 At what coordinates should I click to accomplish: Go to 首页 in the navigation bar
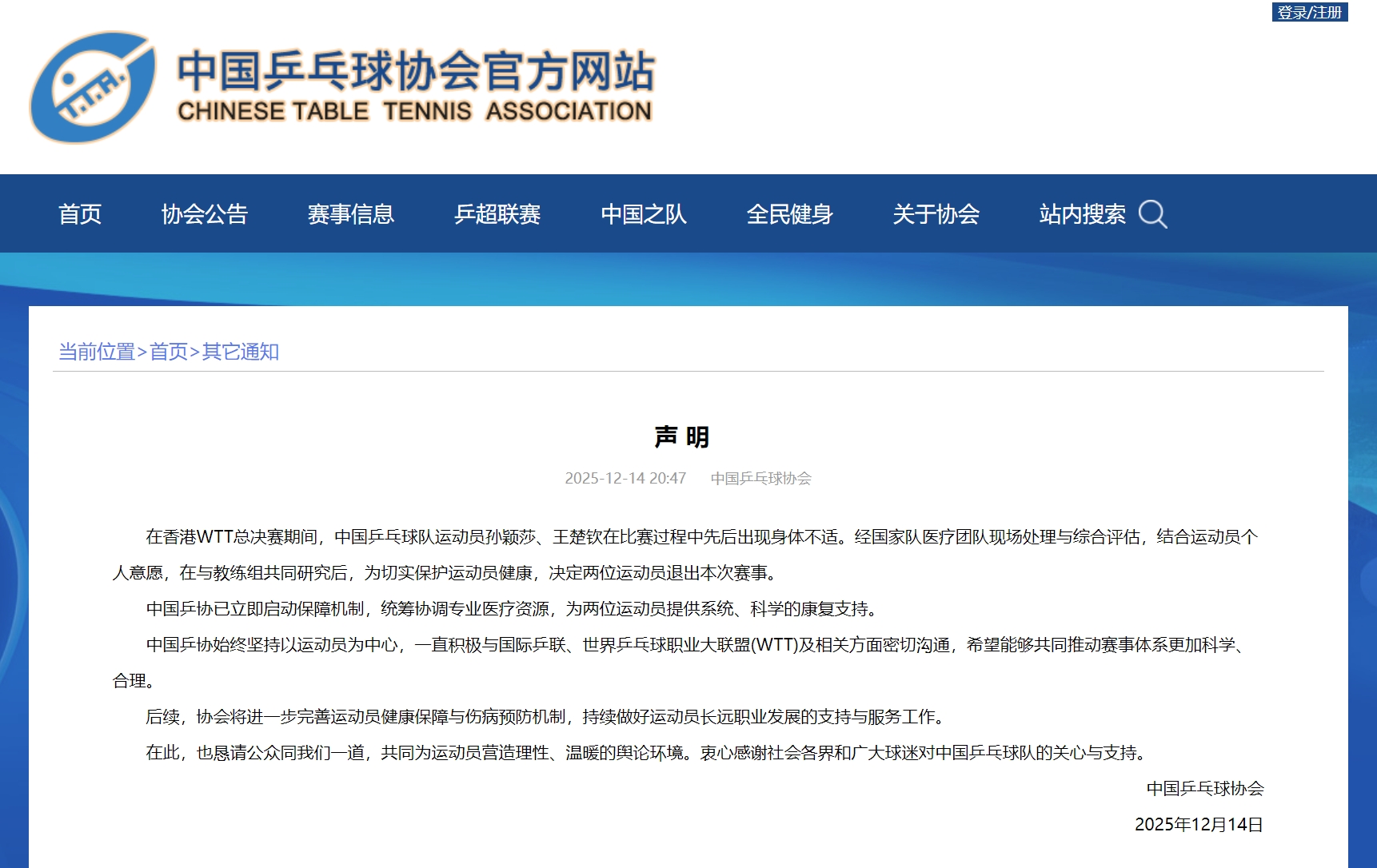tap(80, 214)
